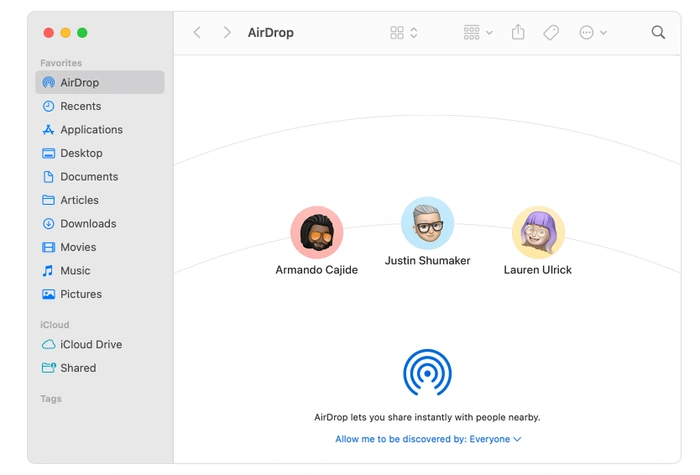Open the Search magnifier icon

point(658,32)
